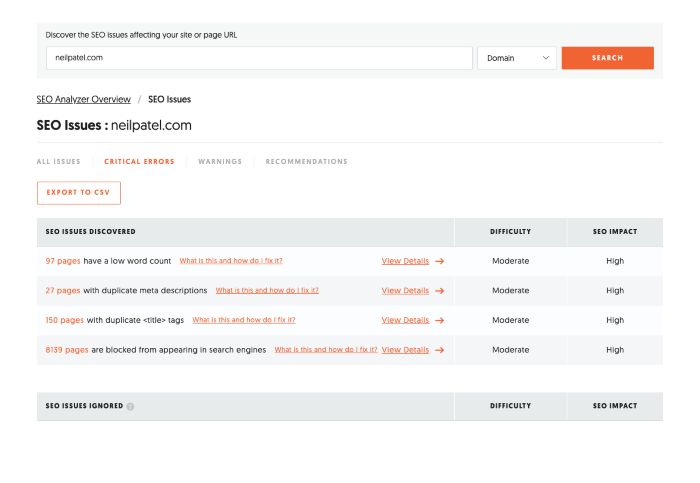Viewport: 700px width, 483px height.
Task: Click 'Discover the SEO issues' label text
Action: click(141, 35)
